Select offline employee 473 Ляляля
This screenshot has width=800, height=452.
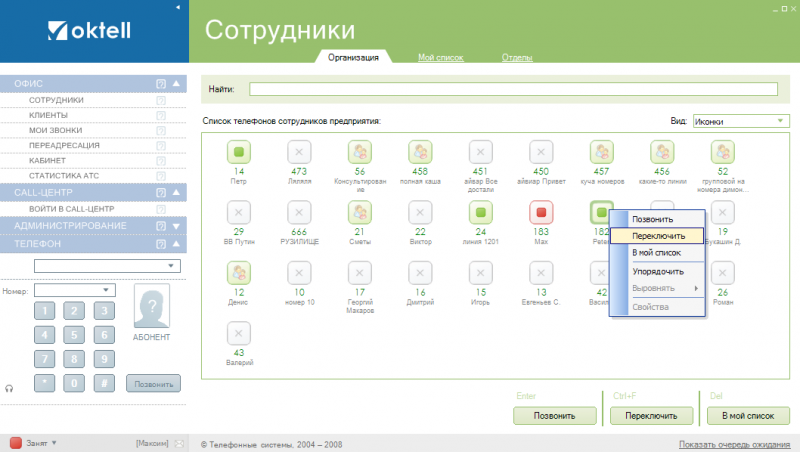(x=299, y=152)
